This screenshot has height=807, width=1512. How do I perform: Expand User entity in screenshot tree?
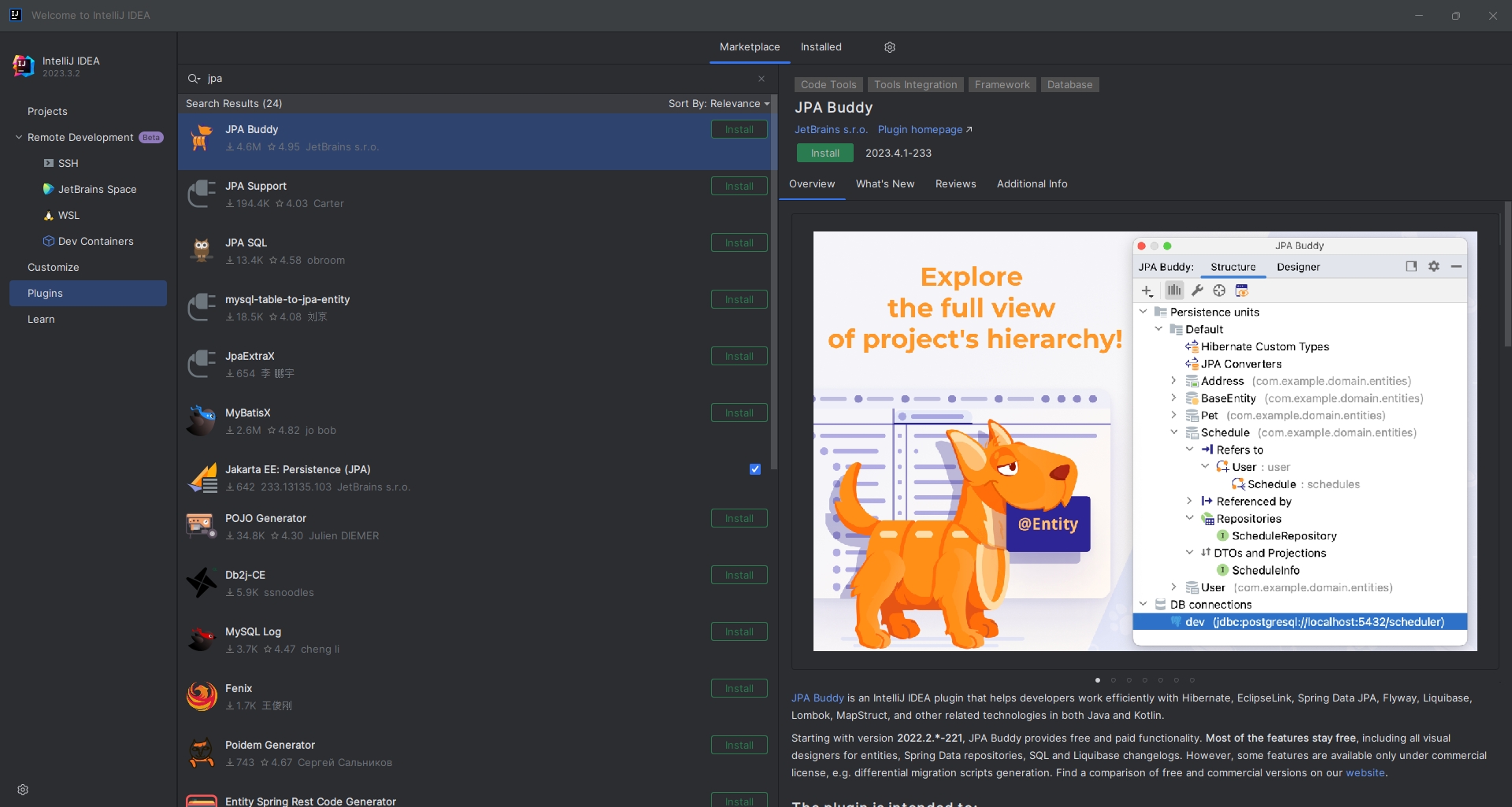[x=1173, y=587]
